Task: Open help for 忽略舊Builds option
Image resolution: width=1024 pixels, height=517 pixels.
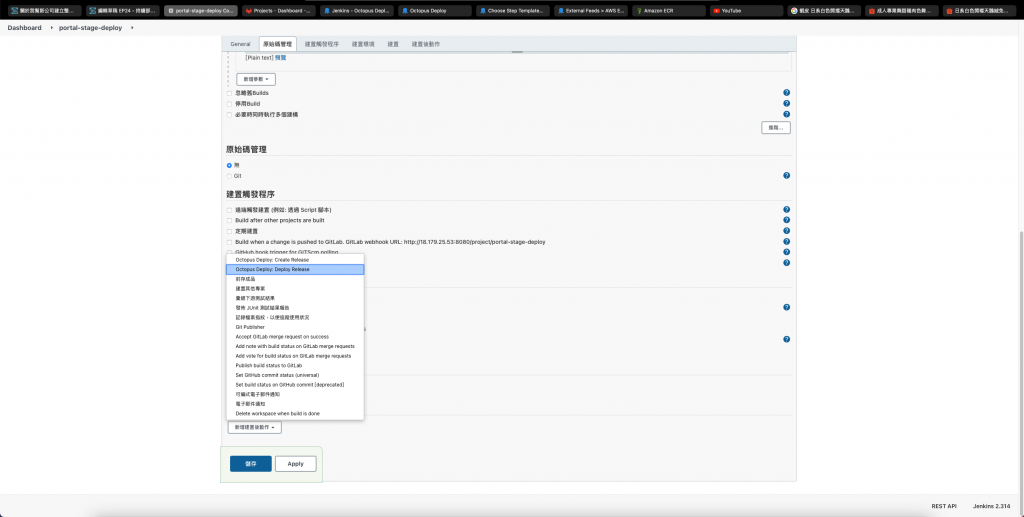Action: [x=786, y=93]
